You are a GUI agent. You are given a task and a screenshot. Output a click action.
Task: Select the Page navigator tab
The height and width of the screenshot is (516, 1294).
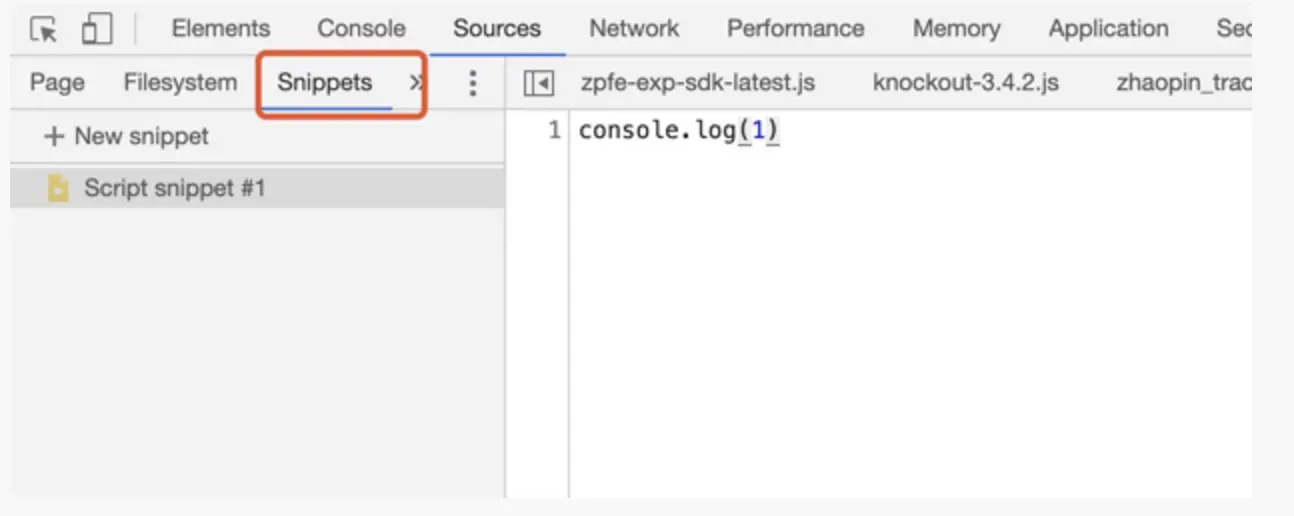click(57, 82)
